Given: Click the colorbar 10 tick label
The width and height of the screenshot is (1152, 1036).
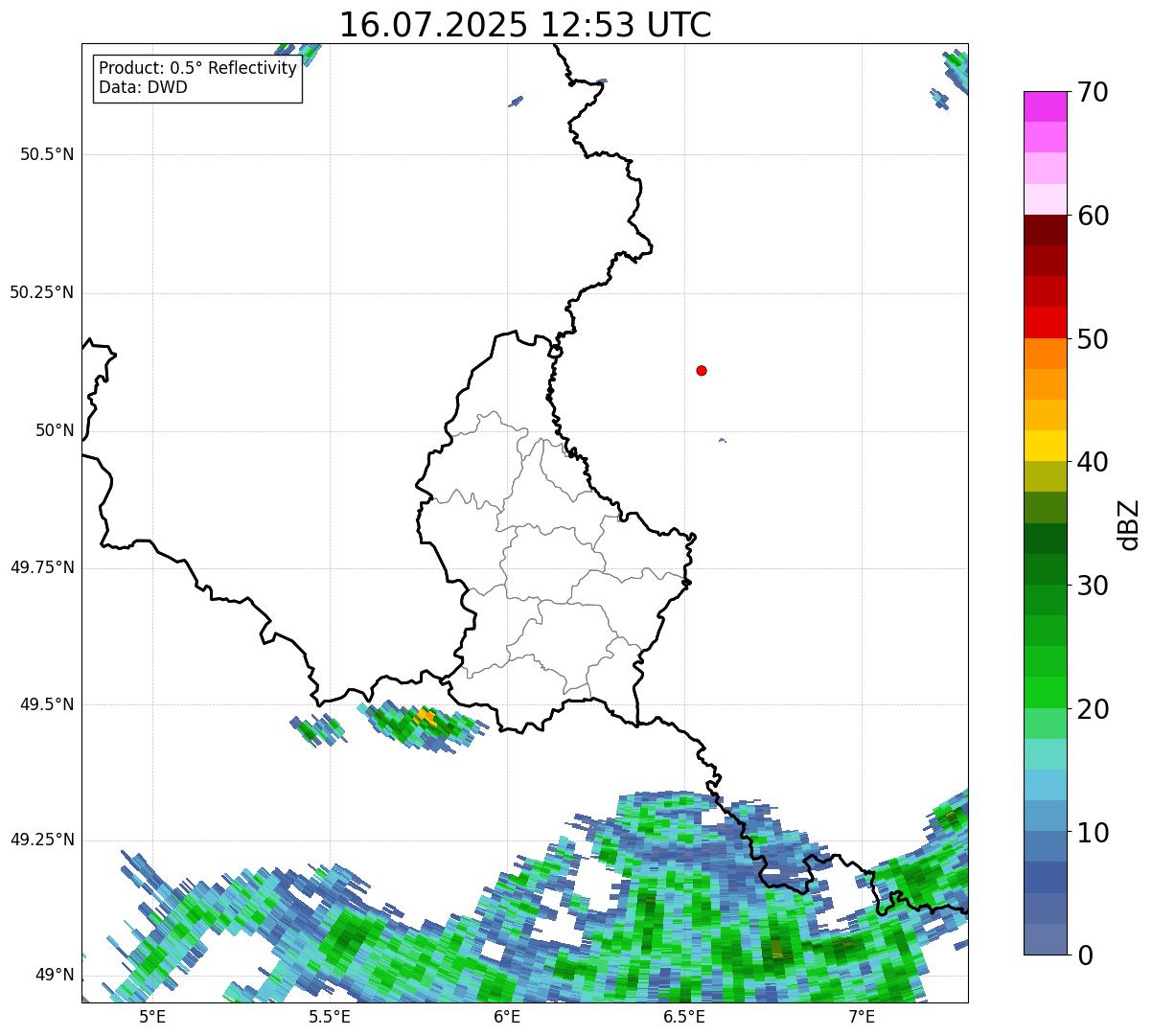Looking at the screenshot, I should point(1093,832).
